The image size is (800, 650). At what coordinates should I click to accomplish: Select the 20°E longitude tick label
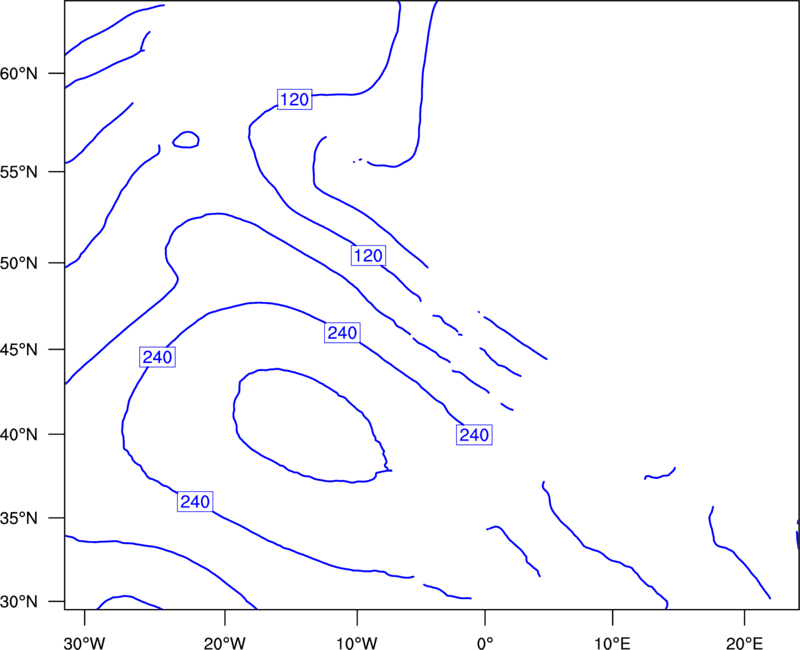[x=744, y=643]
